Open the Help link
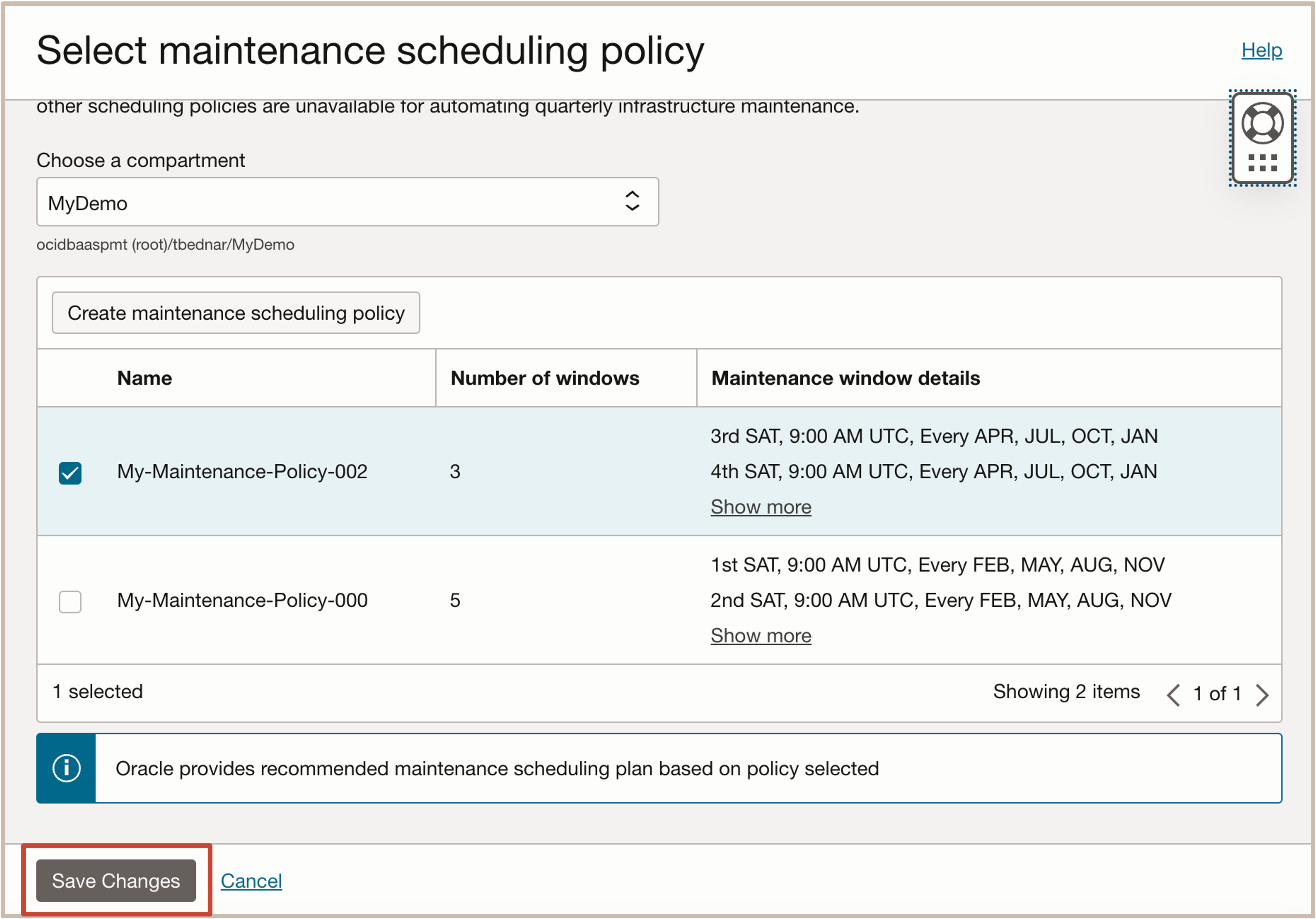 pyautogui.click(x=1261, y=50)
